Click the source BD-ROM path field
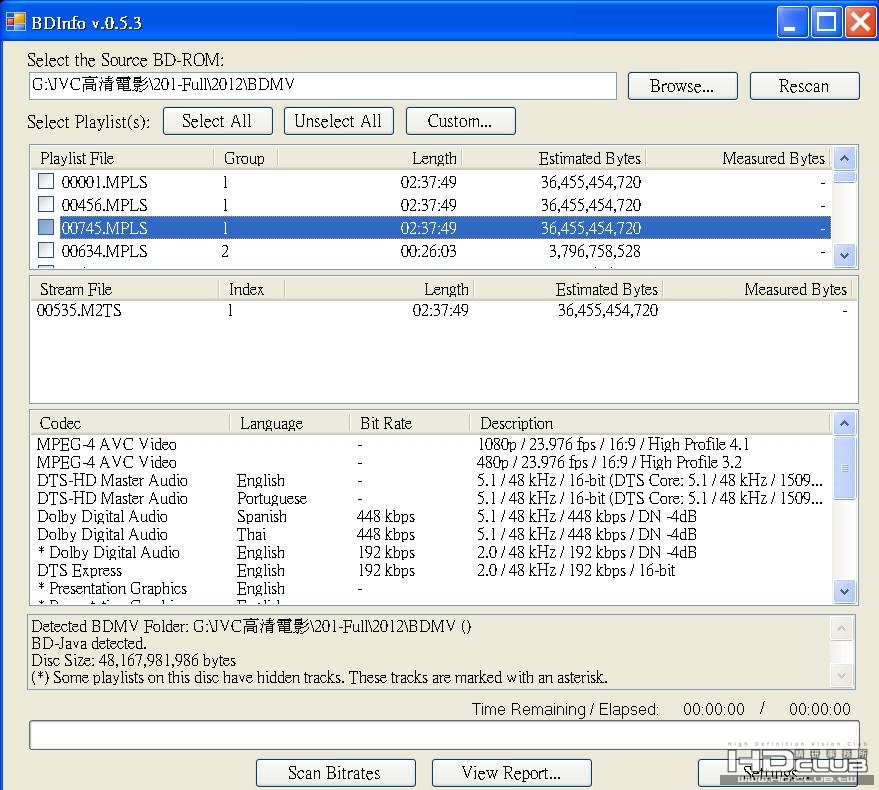 (322, 86)
